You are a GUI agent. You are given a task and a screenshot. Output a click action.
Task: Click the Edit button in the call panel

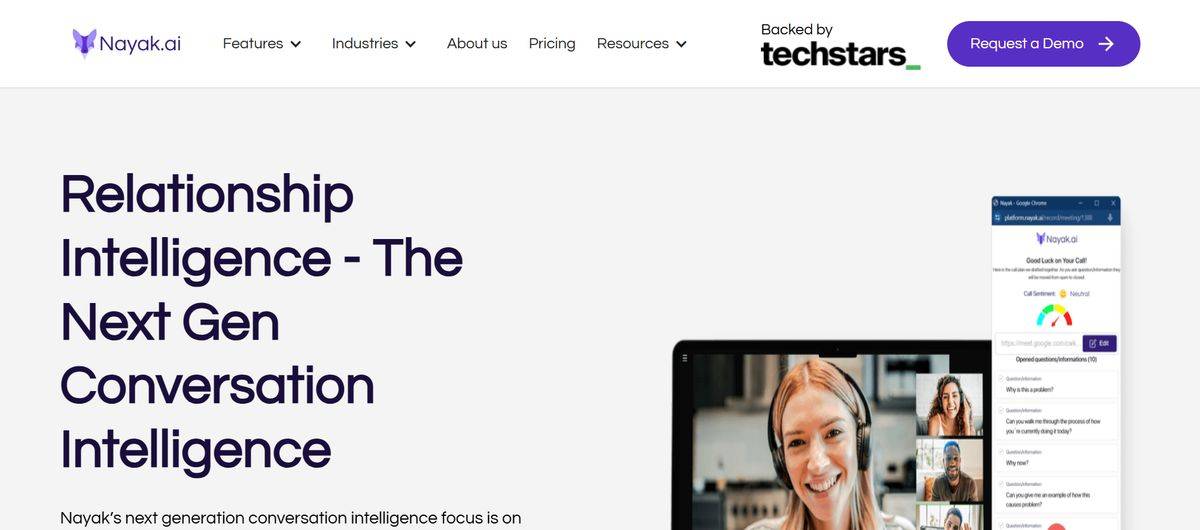tap(1100, 343)
